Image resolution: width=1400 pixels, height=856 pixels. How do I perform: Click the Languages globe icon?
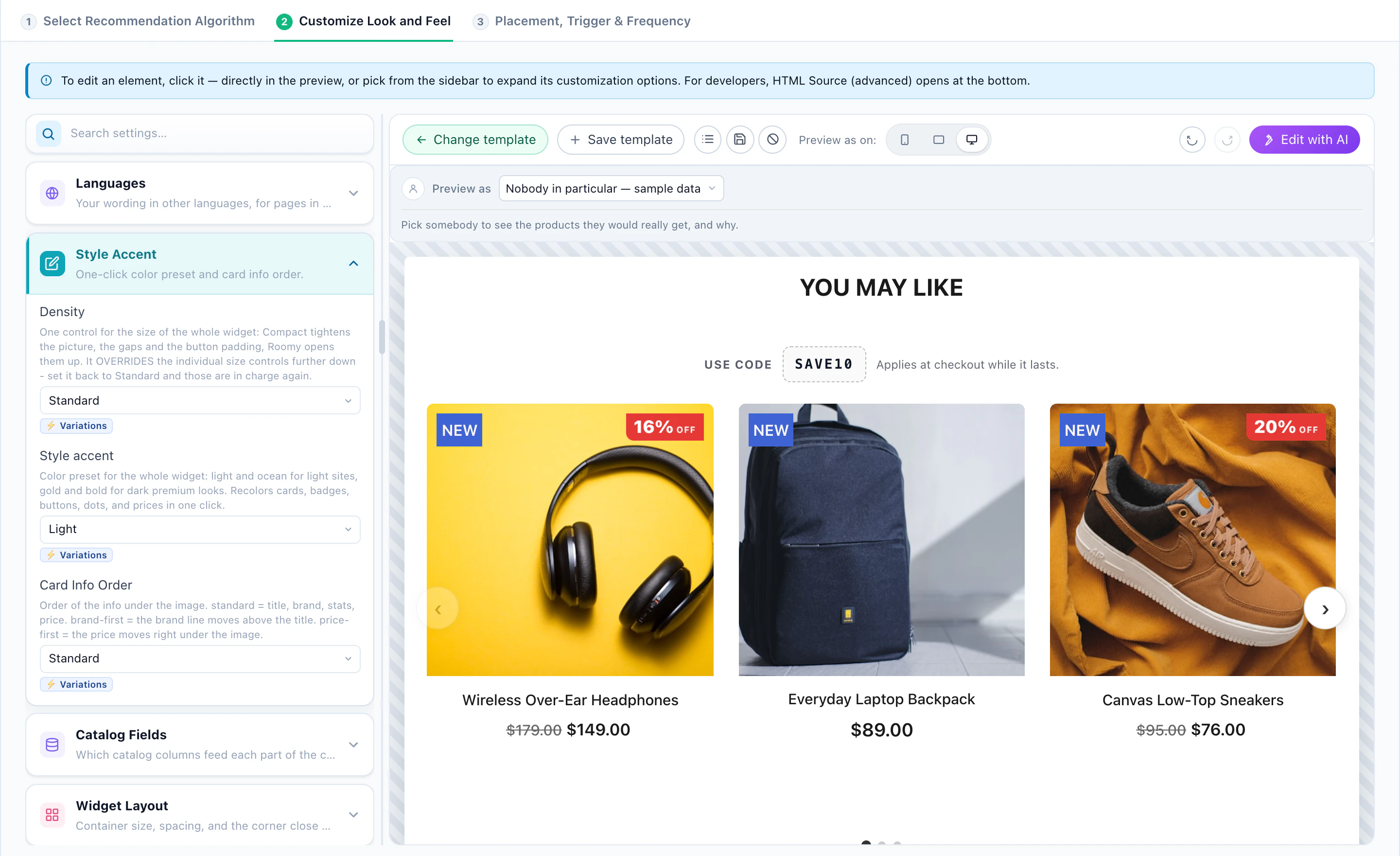(x=52, y=193)
